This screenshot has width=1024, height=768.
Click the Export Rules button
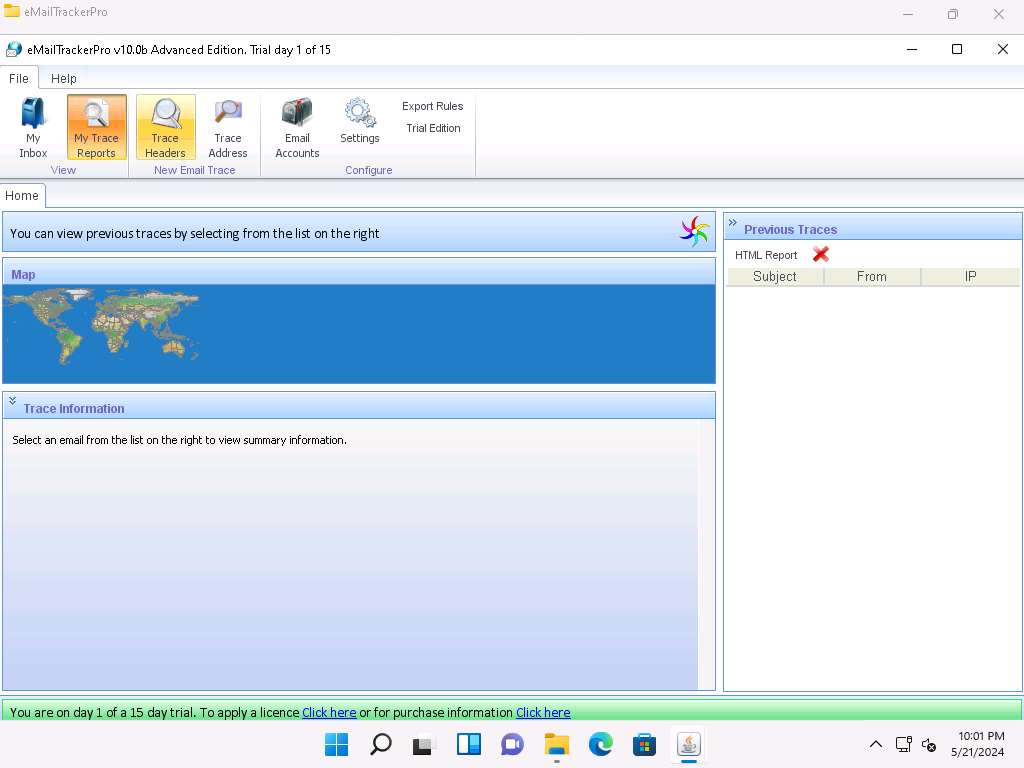(x=432, y=106)
